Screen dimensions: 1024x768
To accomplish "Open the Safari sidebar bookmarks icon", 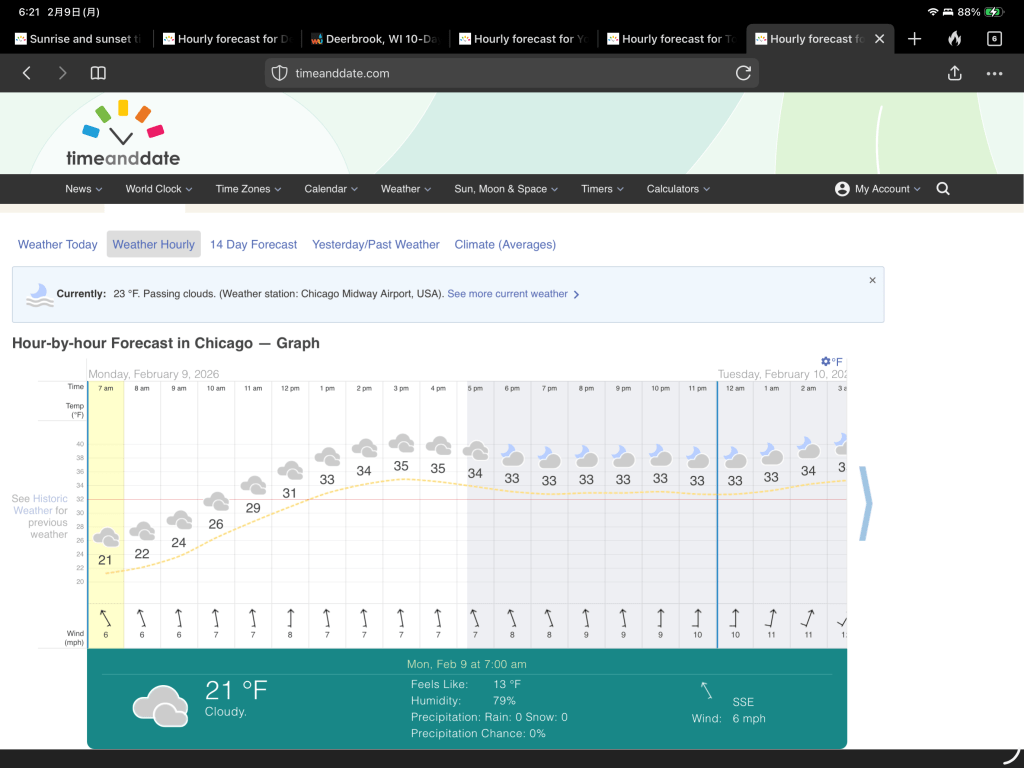I will (x=98, y=73).
